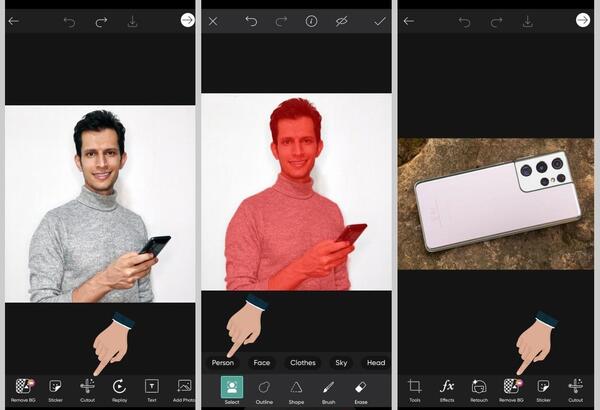
Task: Tap white next arrow in left screen
Action: 188,20
